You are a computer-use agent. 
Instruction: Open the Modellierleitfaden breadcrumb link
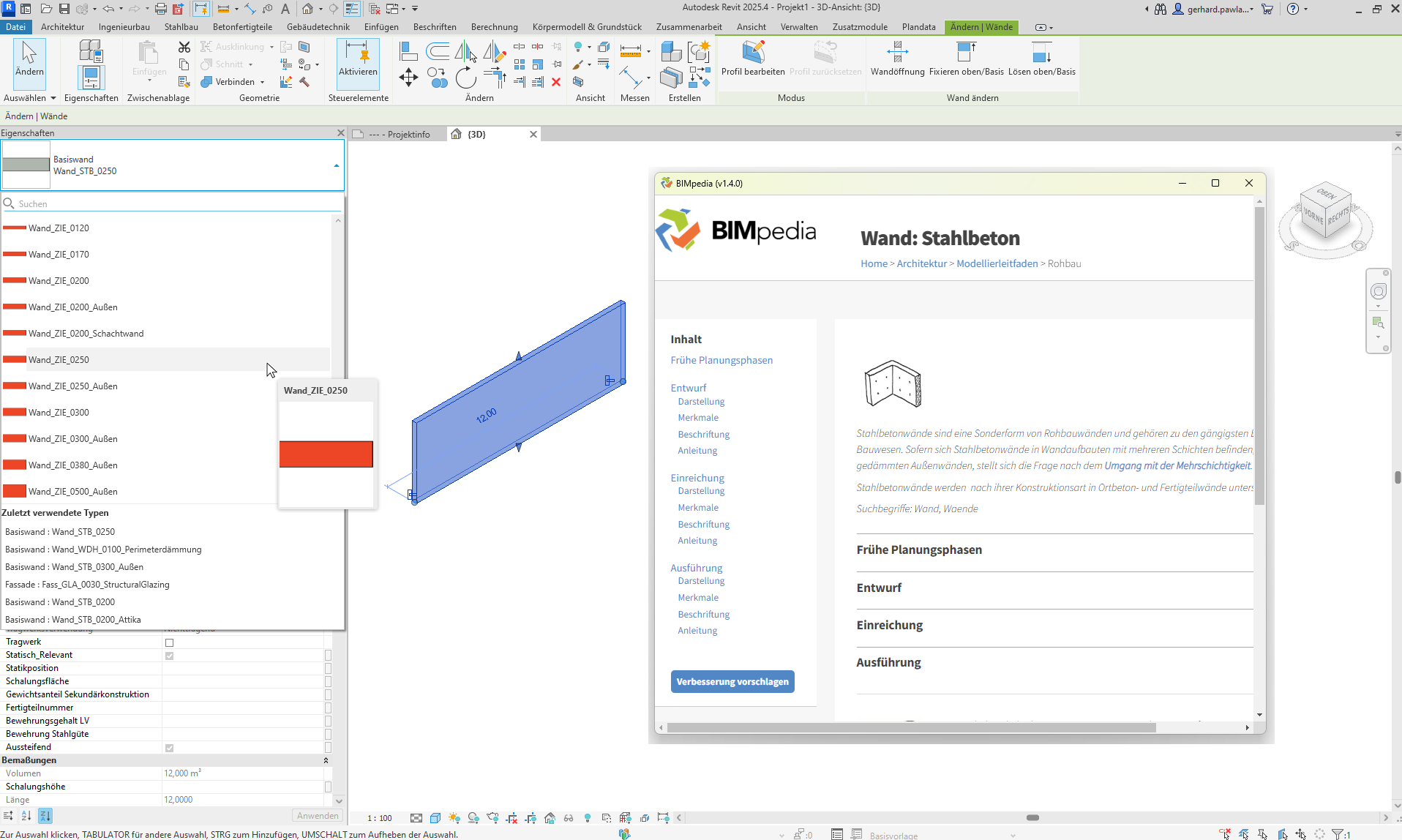pyautogui.click(x=997, y=263)
